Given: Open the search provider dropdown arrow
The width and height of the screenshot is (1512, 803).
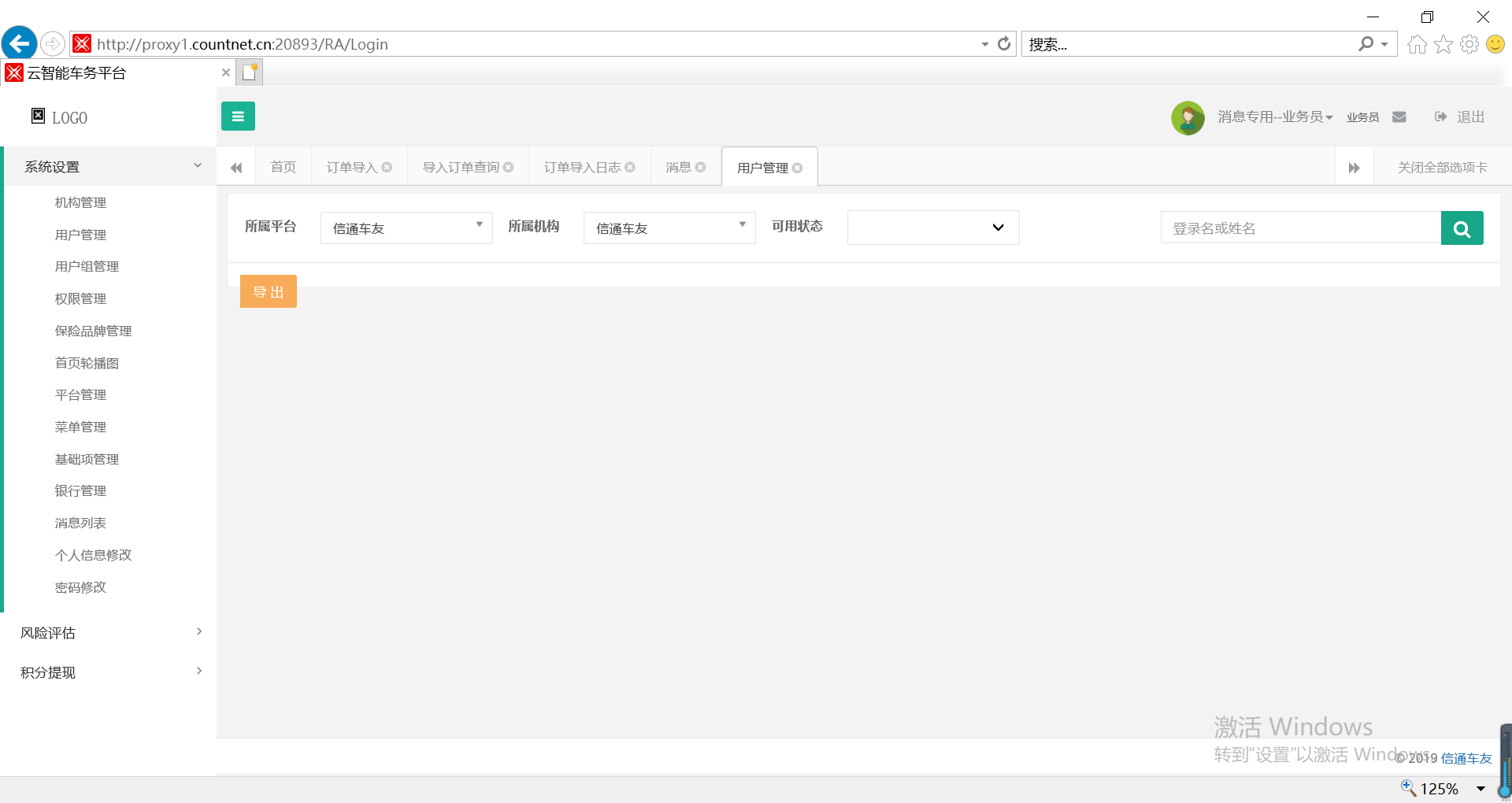Looking at the screenshot, I should [1384, 44].
